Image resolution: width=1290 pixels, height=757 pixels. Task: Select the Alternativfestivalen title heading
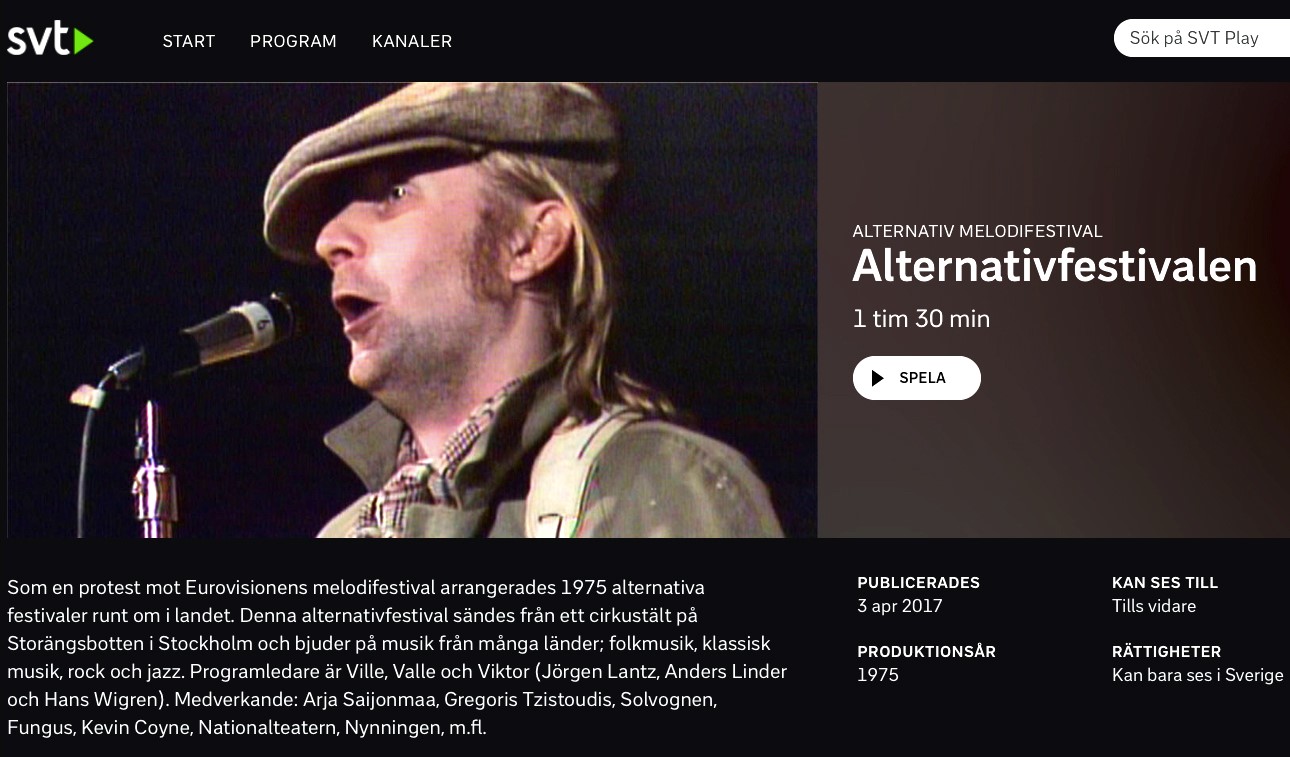click(x=1055, y=266)
